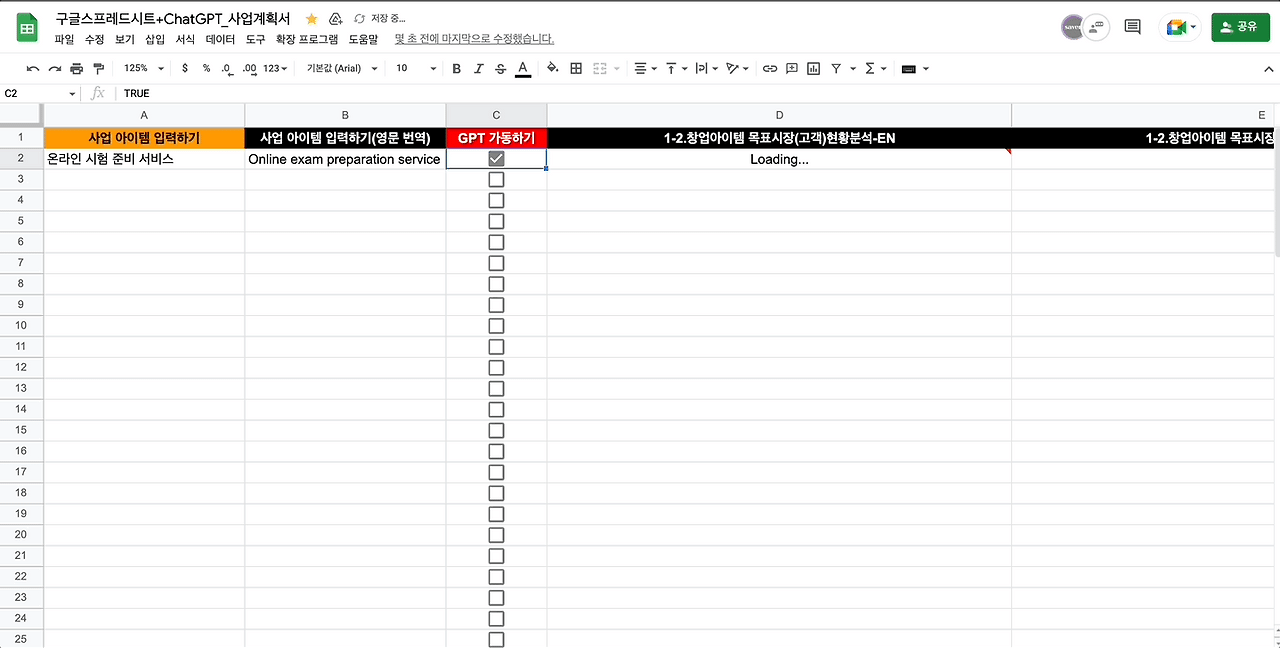1280x648 pixels.
Task: Open horizontal align dropdown
Action: tap(645, 68)
